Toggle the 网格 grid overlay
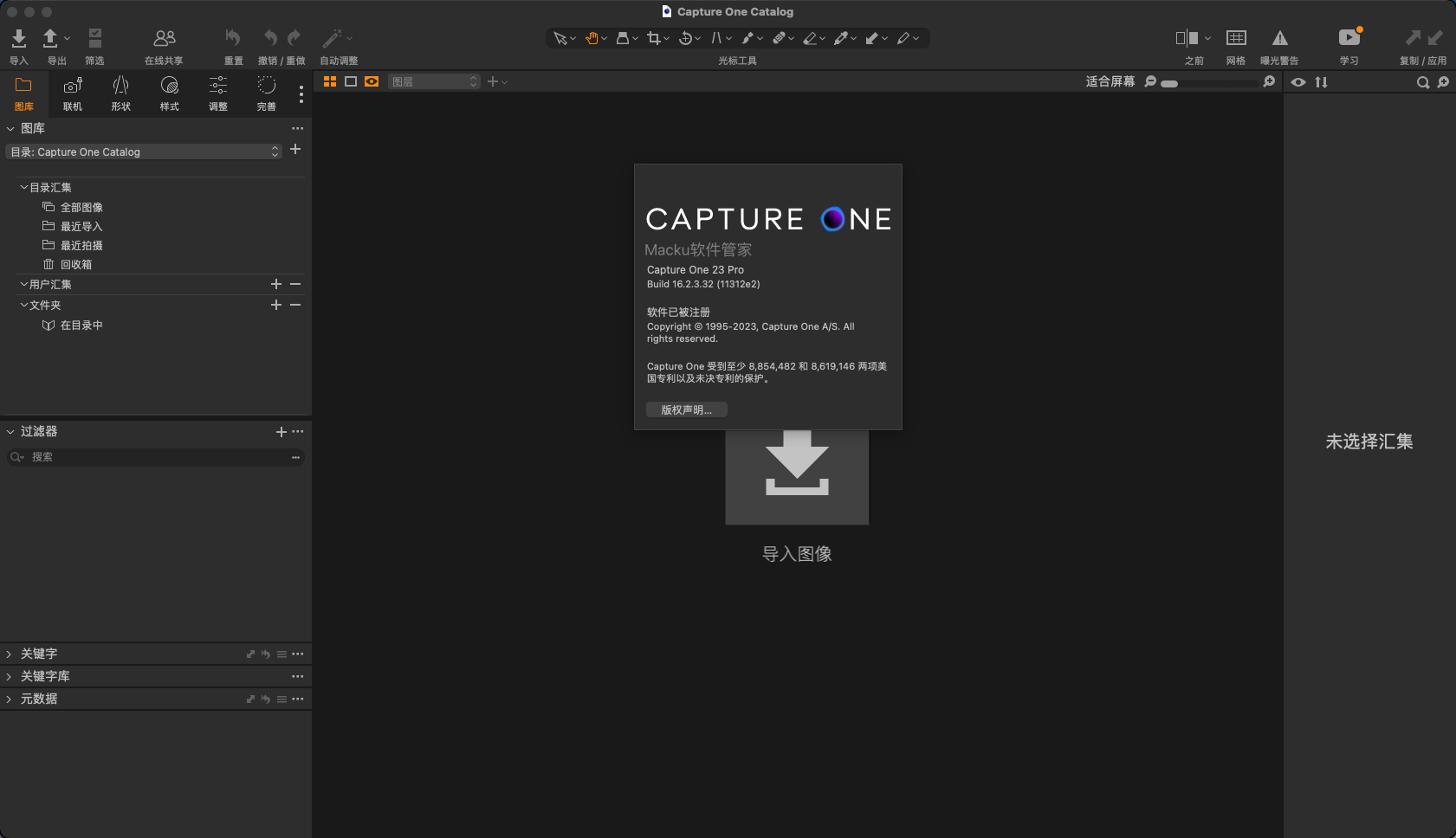 click(x=1236, y=38)
